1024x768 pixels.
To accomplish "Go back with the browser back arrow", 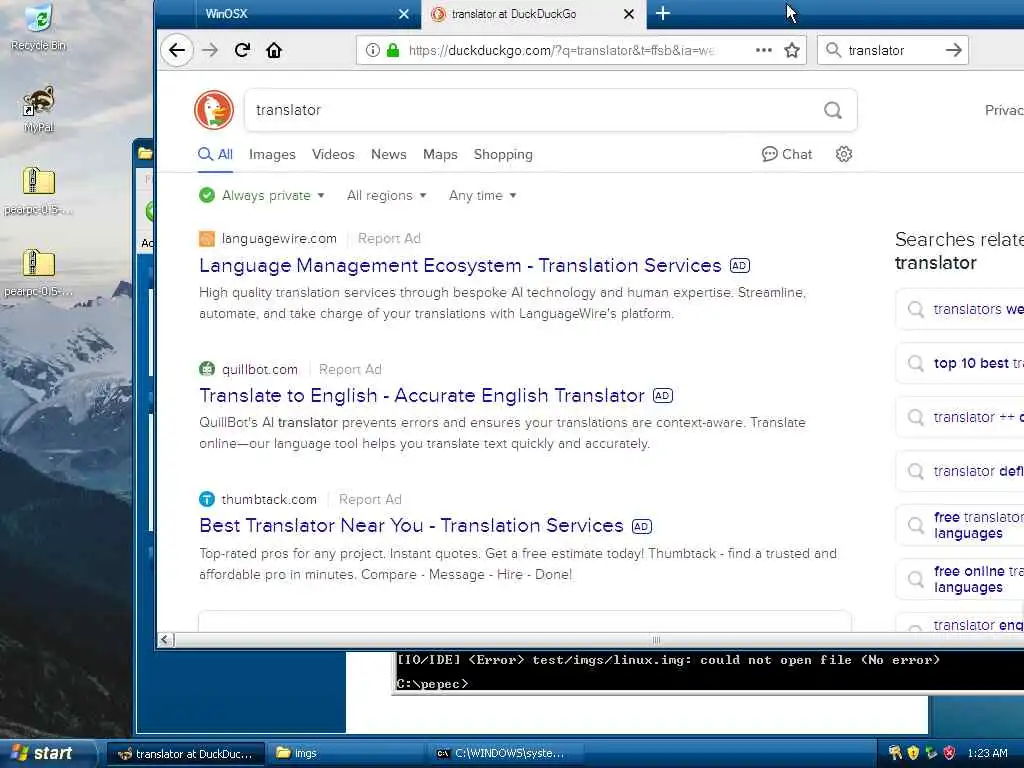I will tap(177, 50).
